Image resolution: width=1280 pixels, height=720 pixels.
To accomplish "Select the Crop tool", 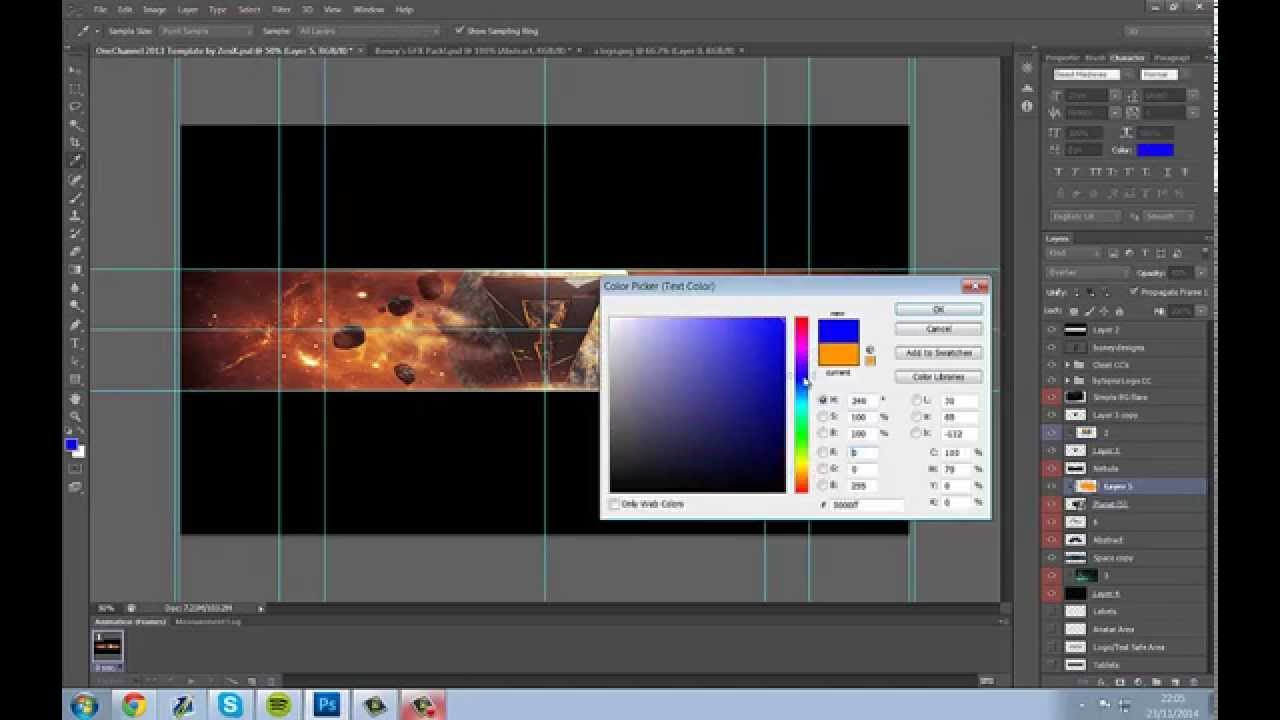I will [75, 143].
